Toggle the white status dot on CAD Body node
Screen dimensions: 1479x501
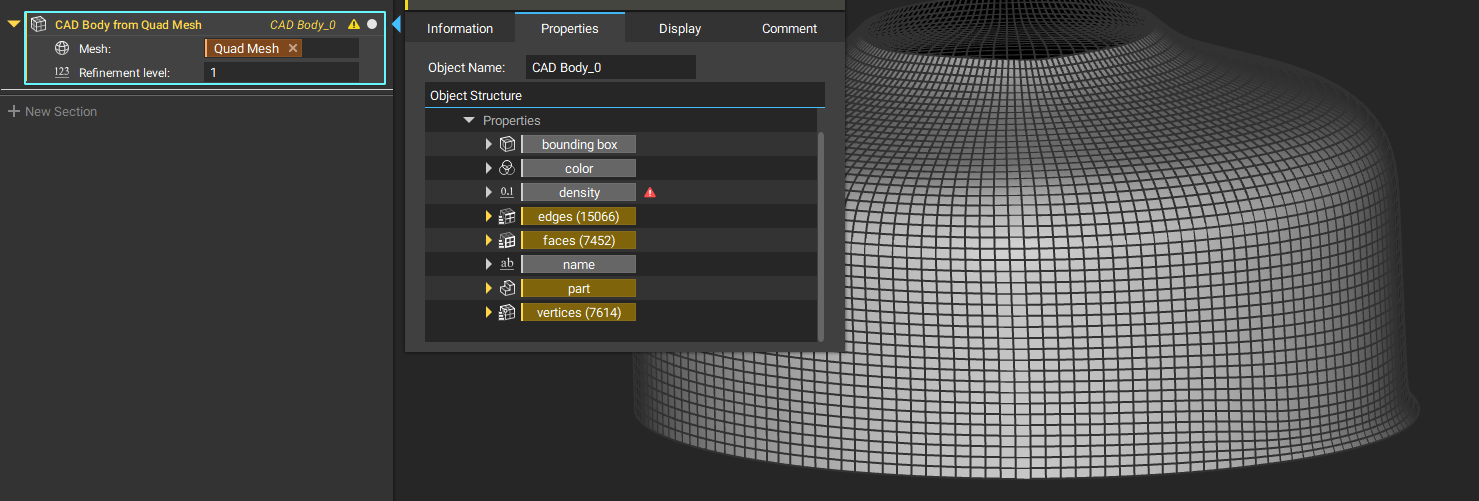click(372, 24)
